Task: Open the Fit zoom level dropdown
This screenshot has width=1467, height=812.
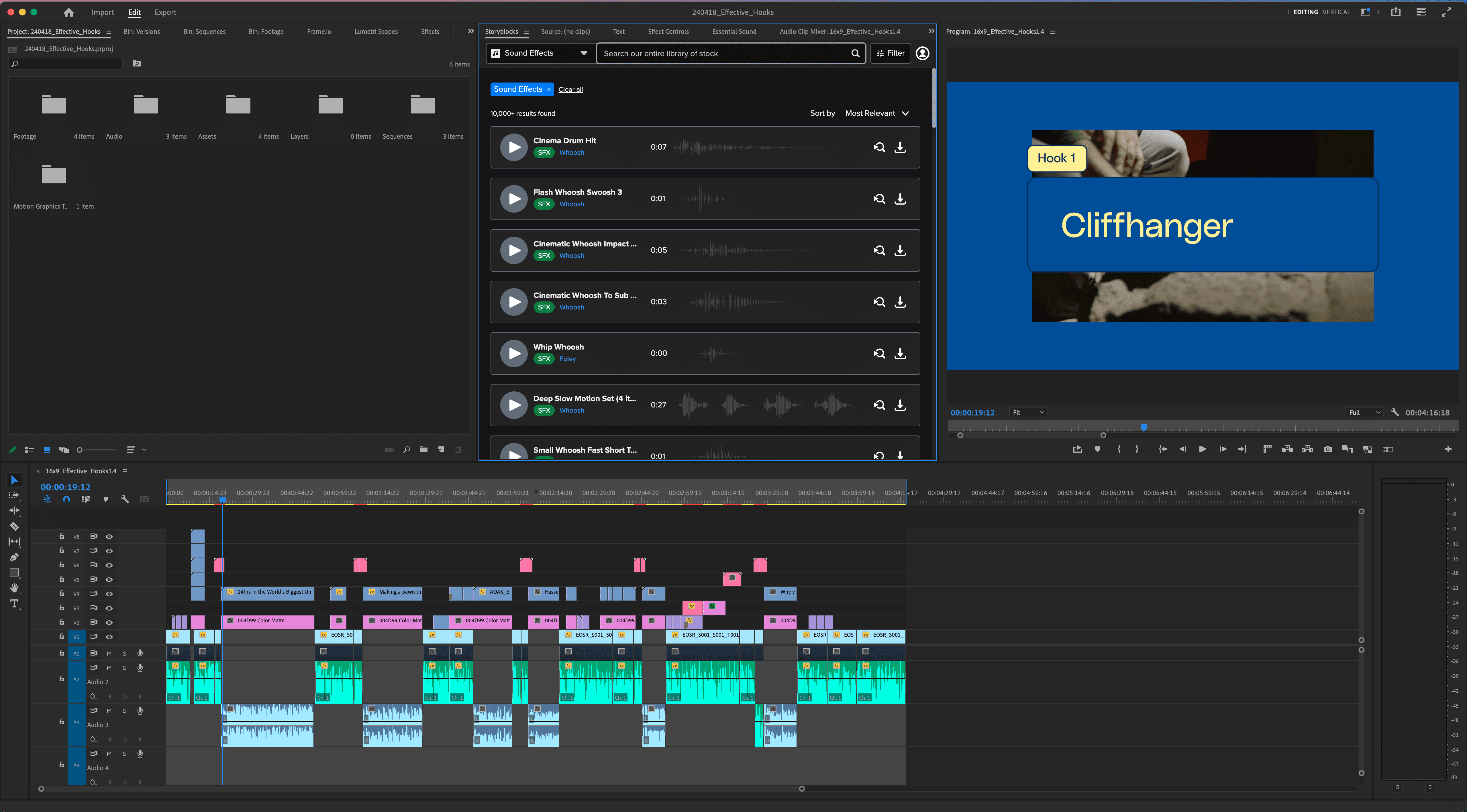Action: (x=1028, y=412)
